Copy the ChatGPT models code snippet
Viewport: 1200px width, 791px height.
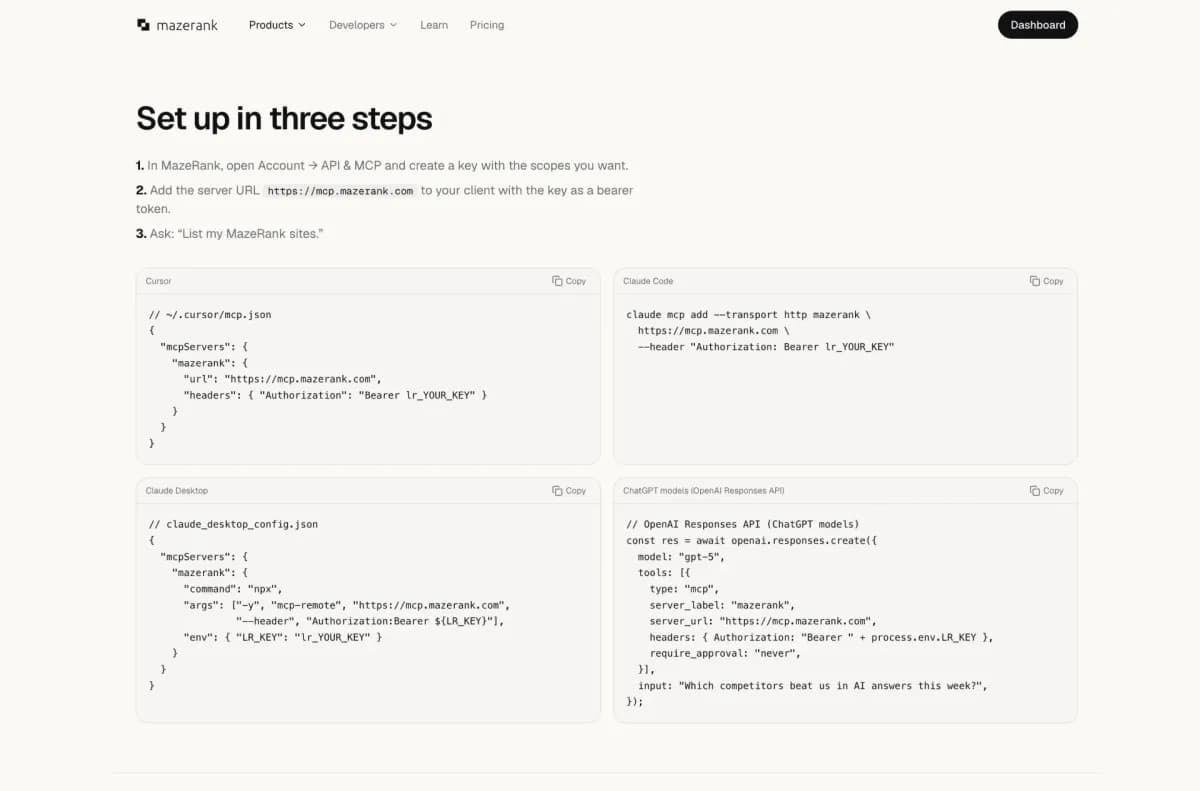pos(1046,491)
